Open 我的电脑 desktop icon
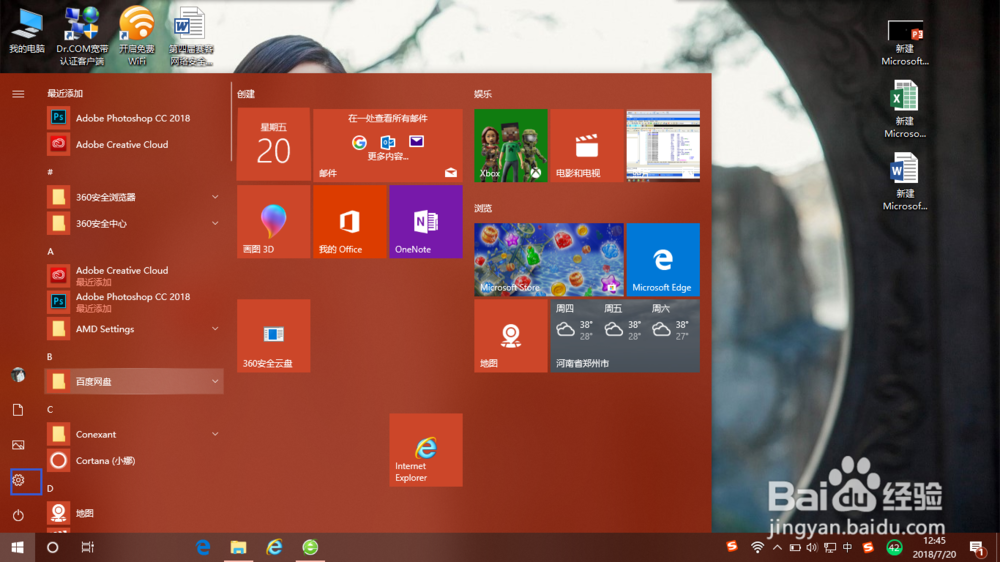The image size is (1000, 562). (x=27, y=30)
